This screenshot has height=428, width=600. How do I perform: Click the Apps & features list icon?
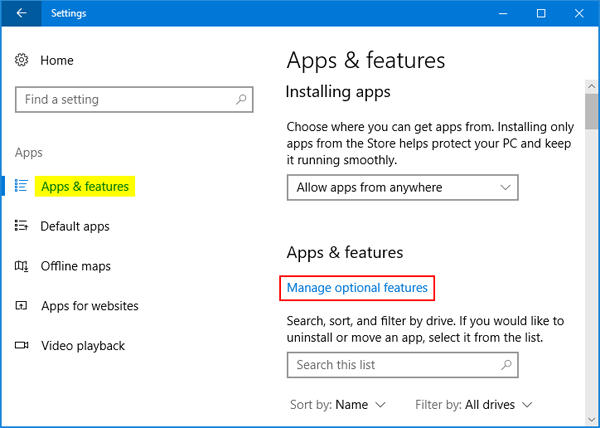click(x=22, y=187)
